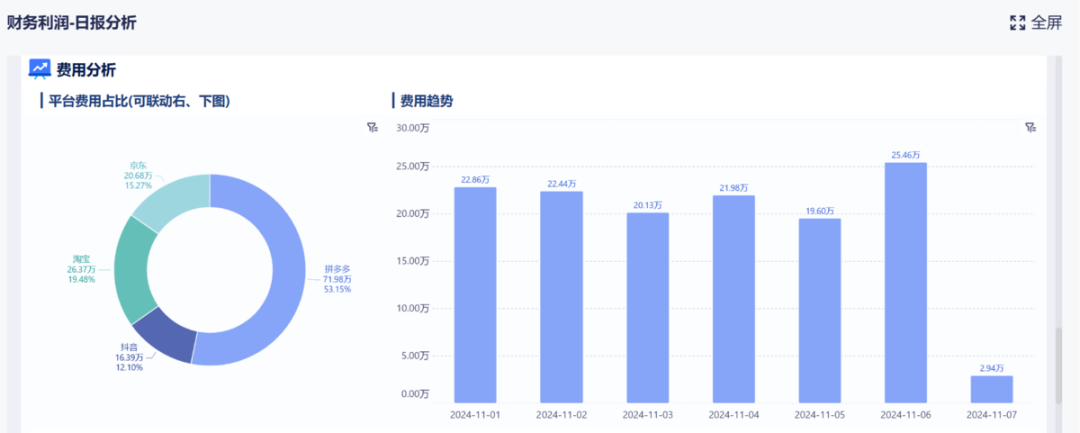
Task: Click the 2024-11-05 bar
Action: point(820,310)
